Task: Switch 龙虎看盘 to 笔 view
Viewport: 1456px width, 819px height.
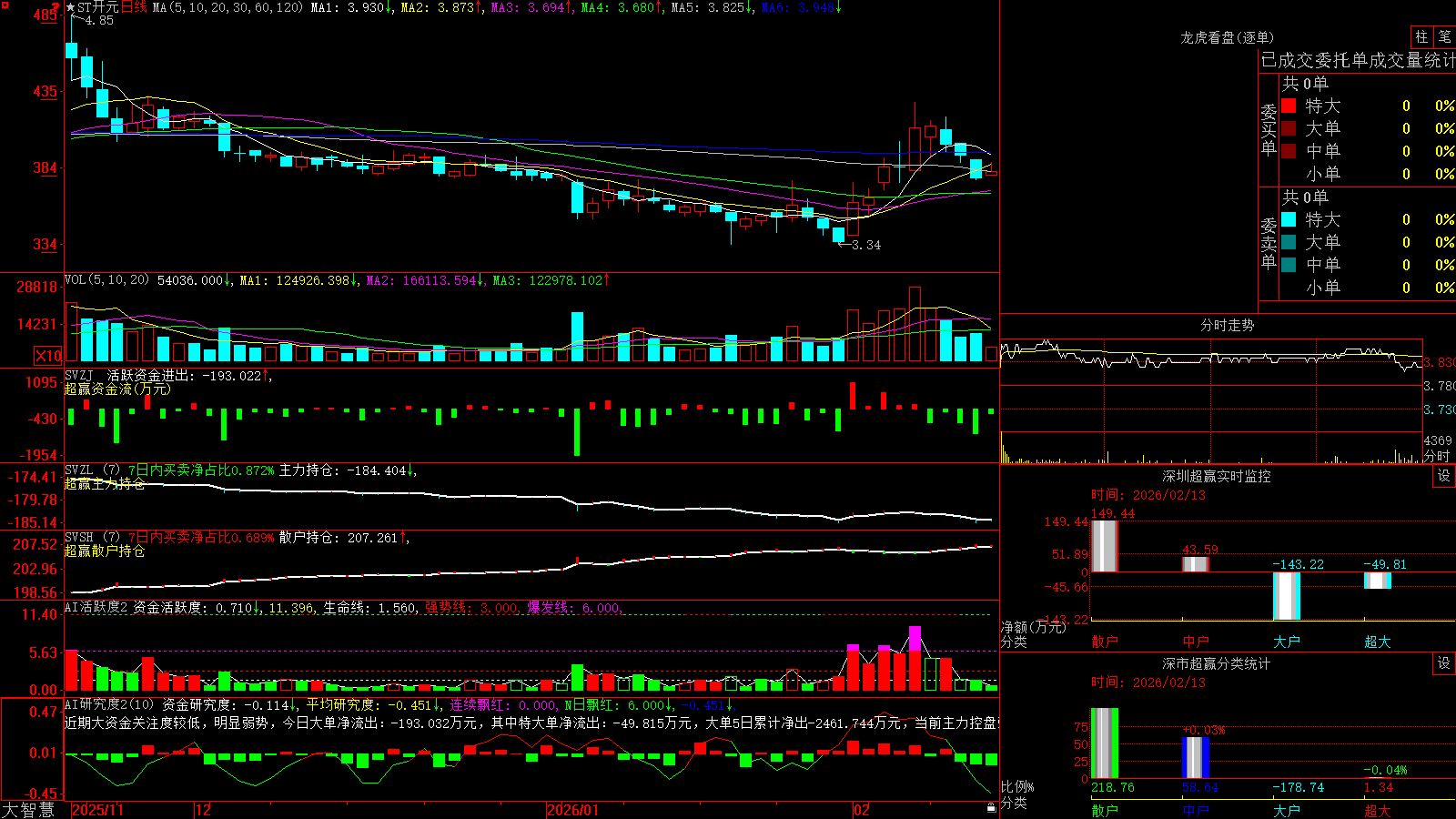Action: pyautogui.click(x=1444, y=36)
